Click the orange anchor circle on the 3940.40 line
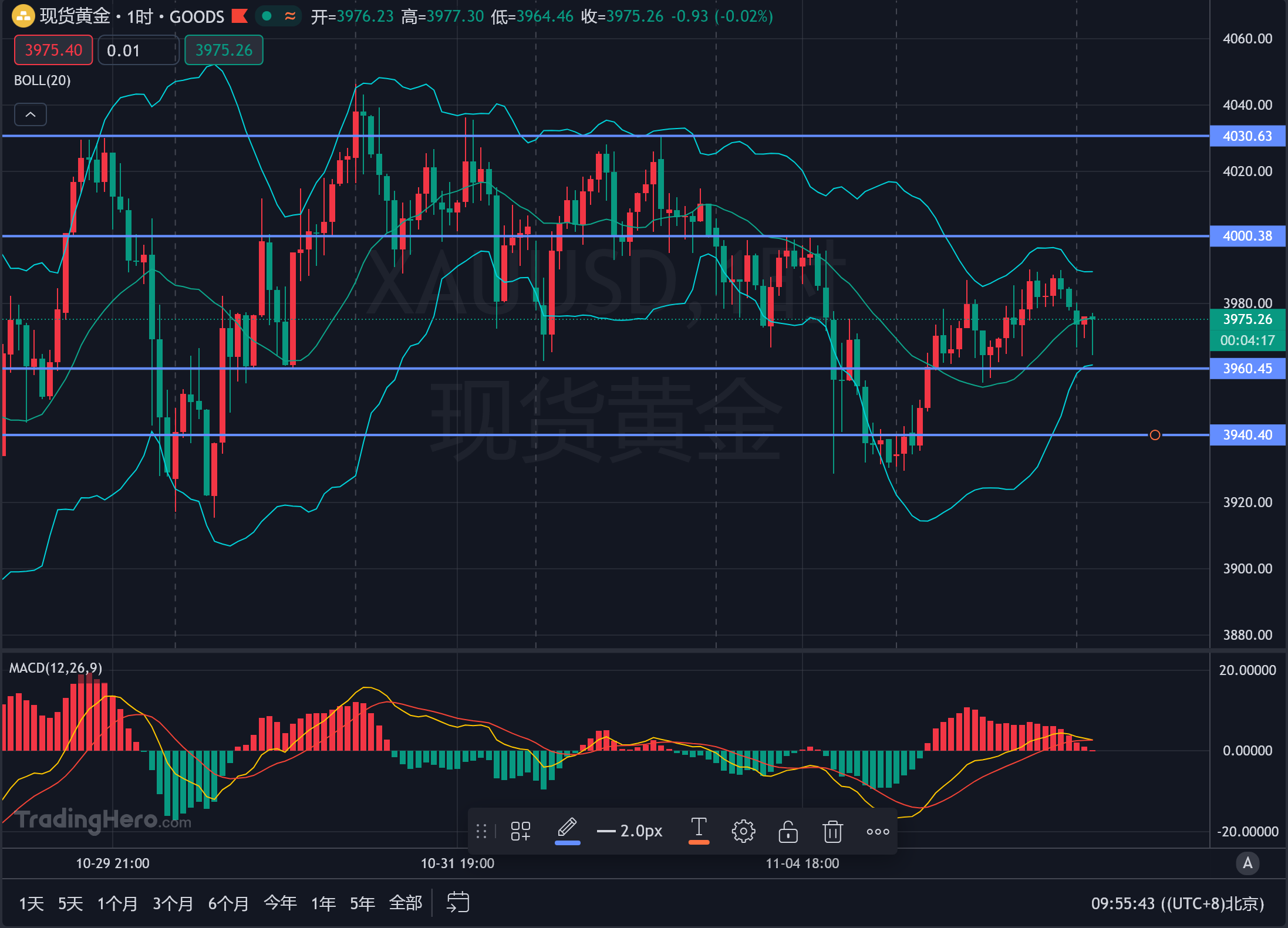 (x=1155, y=435)
